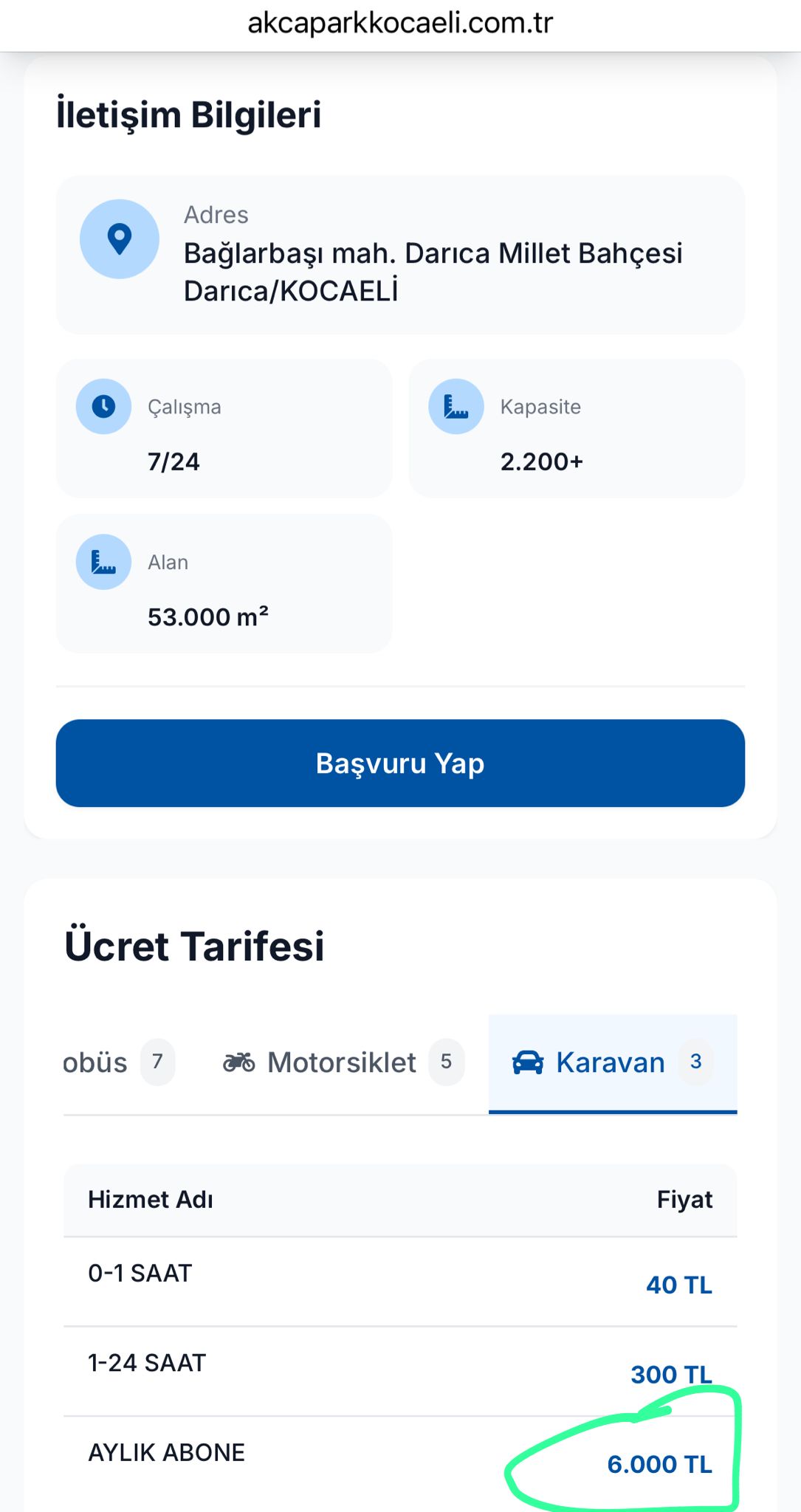
Task: Click the Karavan tab count badge 3
Action: [x=695, y=1062]
